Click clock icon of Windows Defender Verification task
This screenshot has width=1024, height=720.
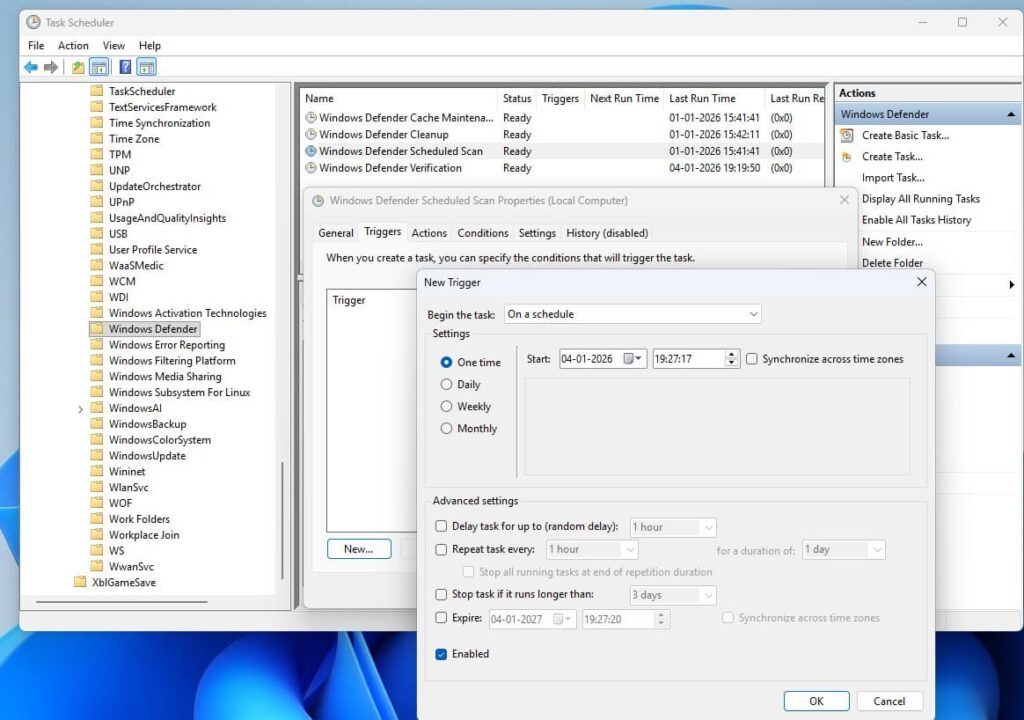point(311,168)
